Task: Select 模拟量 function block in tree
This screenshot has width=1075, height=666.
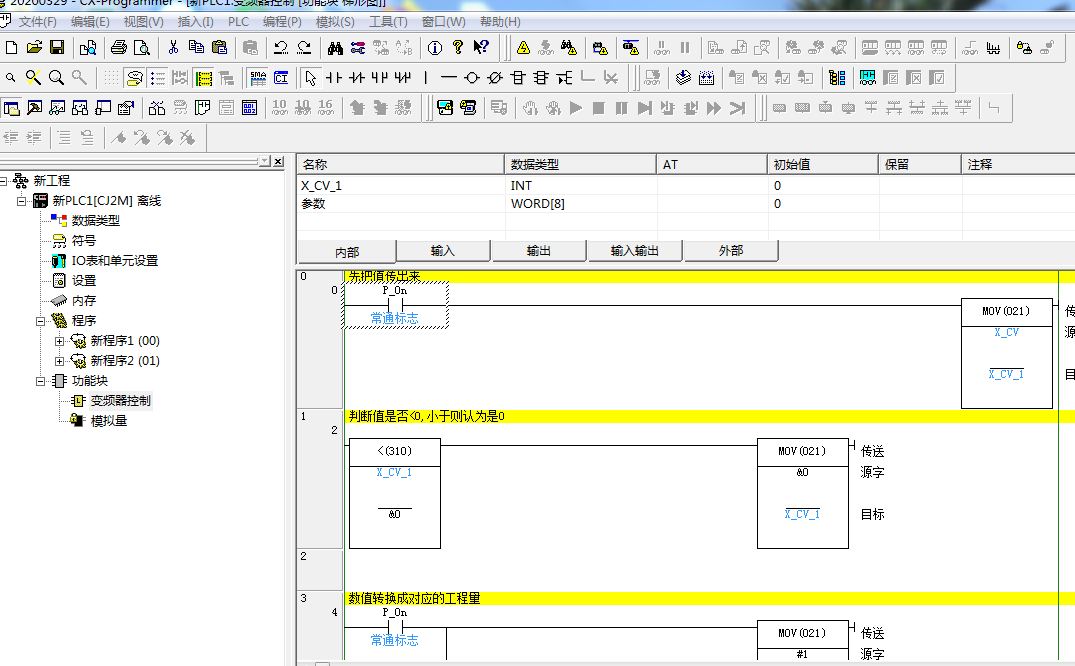Action: coord(108,421)
